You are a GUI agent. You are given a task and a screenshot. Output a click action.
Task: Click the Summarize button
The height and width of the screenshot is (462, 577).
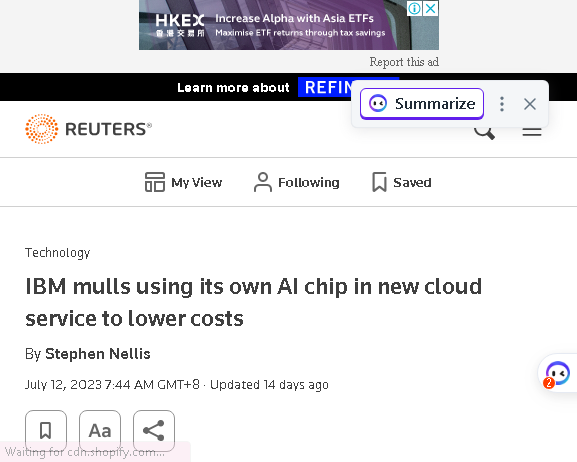click(x=422, y=104)
